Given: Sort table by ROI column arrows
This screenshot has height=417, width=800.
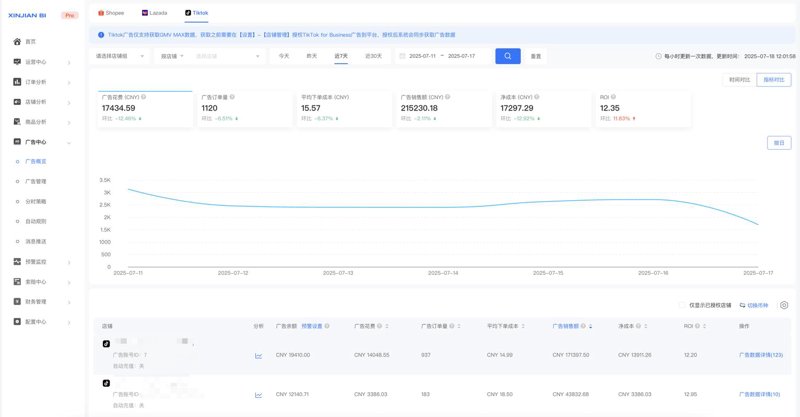Looking at the screenshot, I should [x=705, y=326].
